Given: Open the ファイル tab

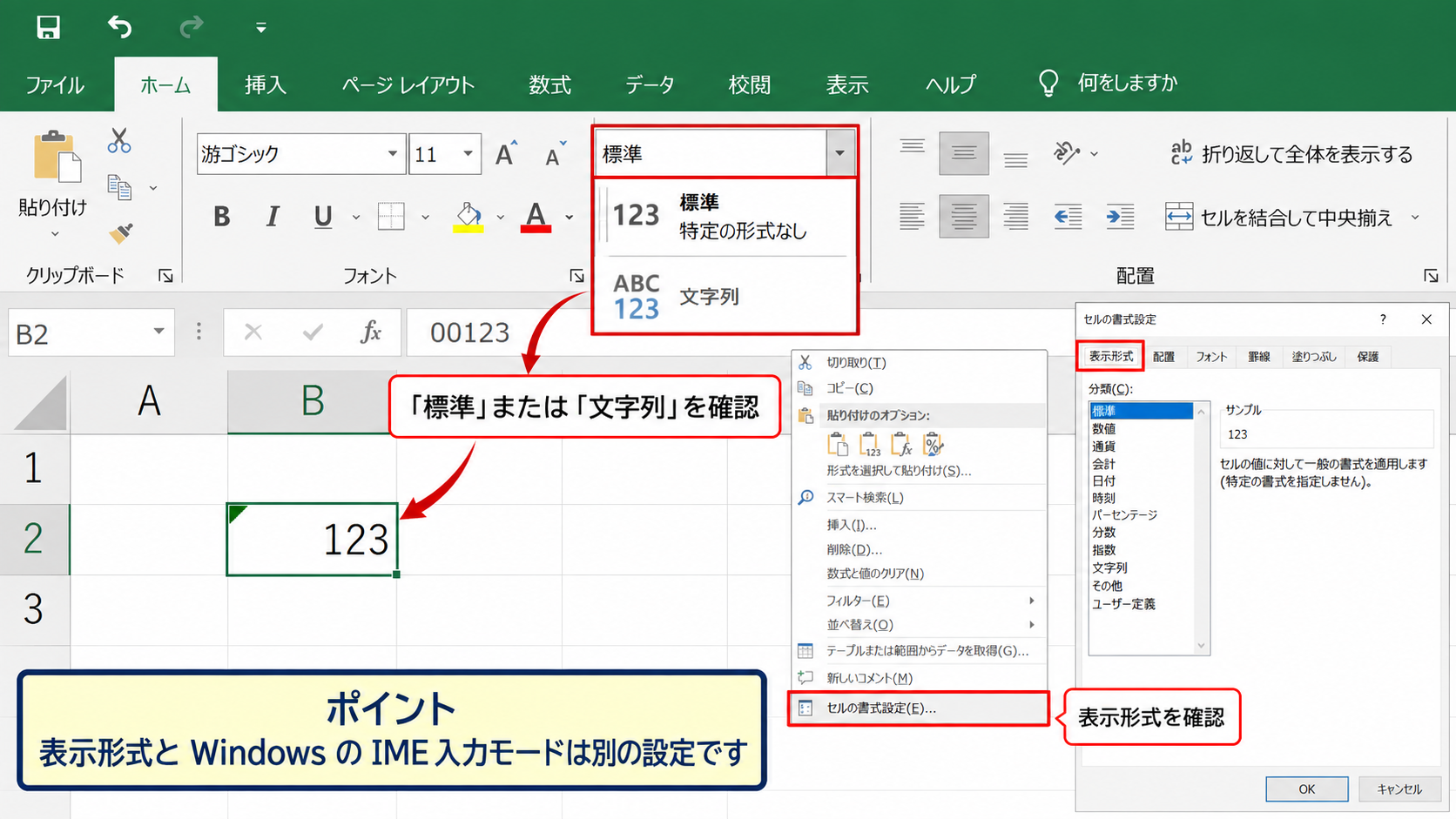Looking at the screenshot, I should pyautogui.click(x=55, y=84).
